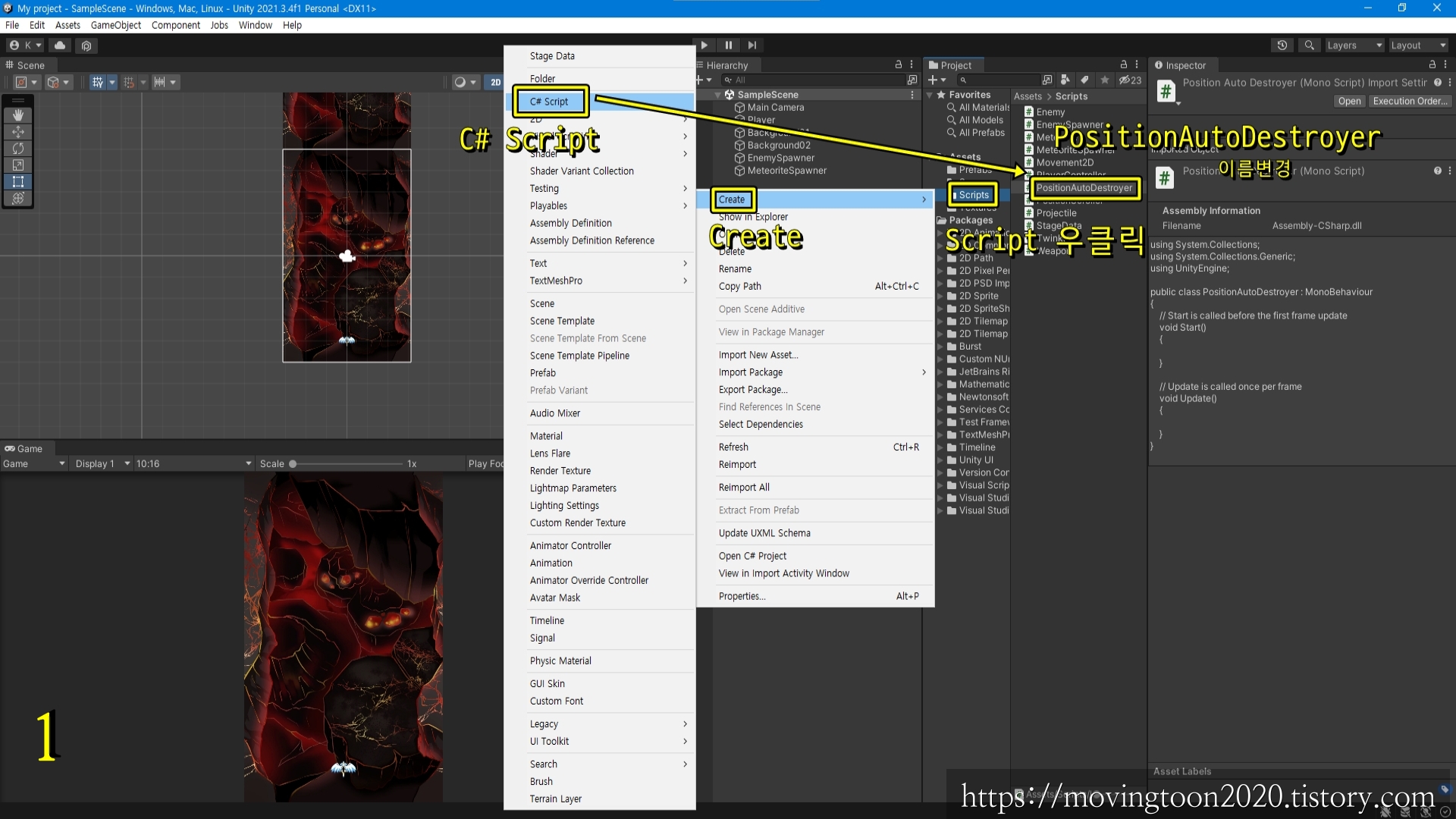Open the Display 1 dropdown in Game view
Viewport: 1456px width, 819px height.
tap(102, 463)
